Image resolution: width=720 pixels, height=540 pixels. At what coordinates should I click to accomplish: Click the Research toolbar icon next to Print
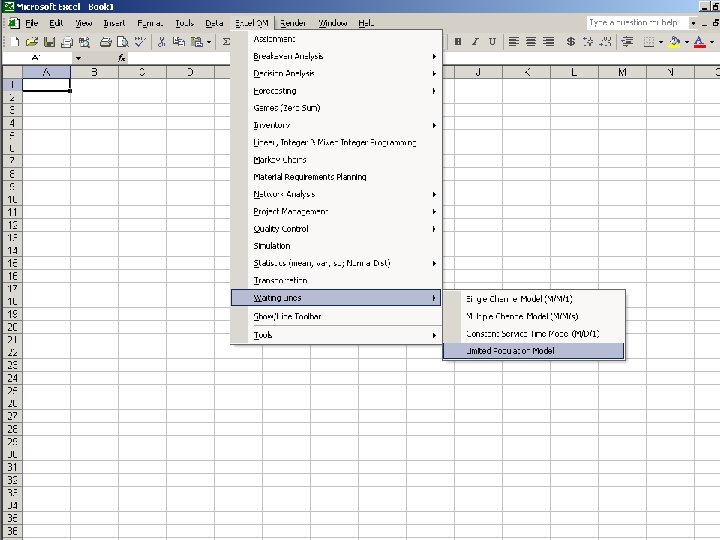(84, 42)
